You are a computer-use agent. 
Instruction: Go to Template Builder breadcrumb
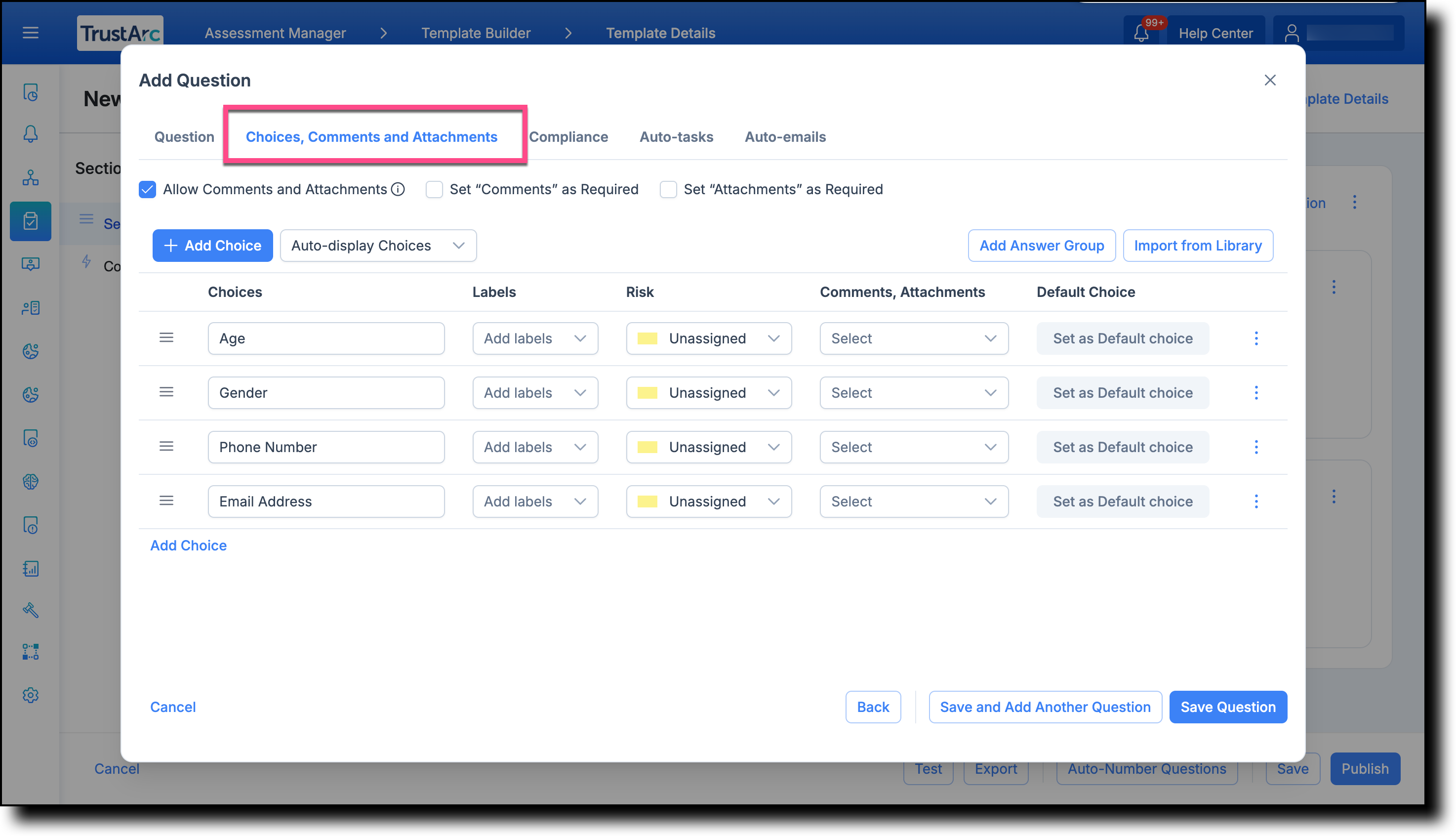[476, 33]
